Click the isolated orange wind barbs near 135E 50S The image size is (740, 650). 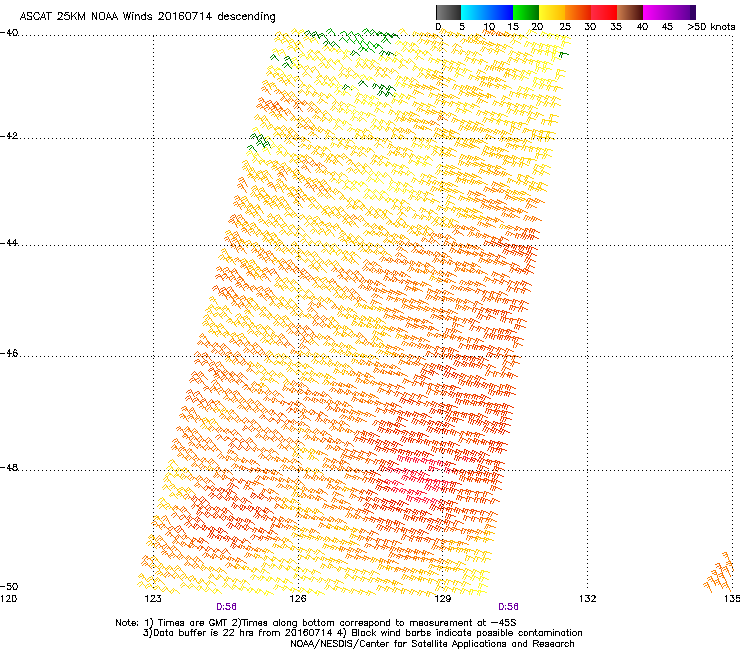[721, 573]
